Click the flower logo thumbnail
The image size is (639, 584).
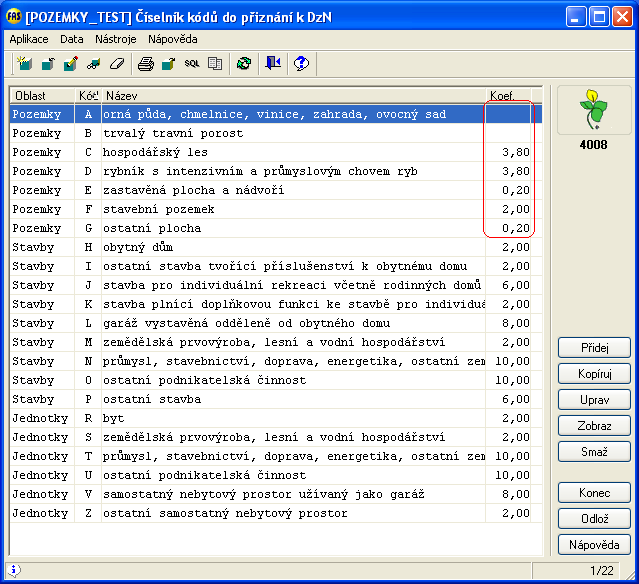tap(594, 112)
